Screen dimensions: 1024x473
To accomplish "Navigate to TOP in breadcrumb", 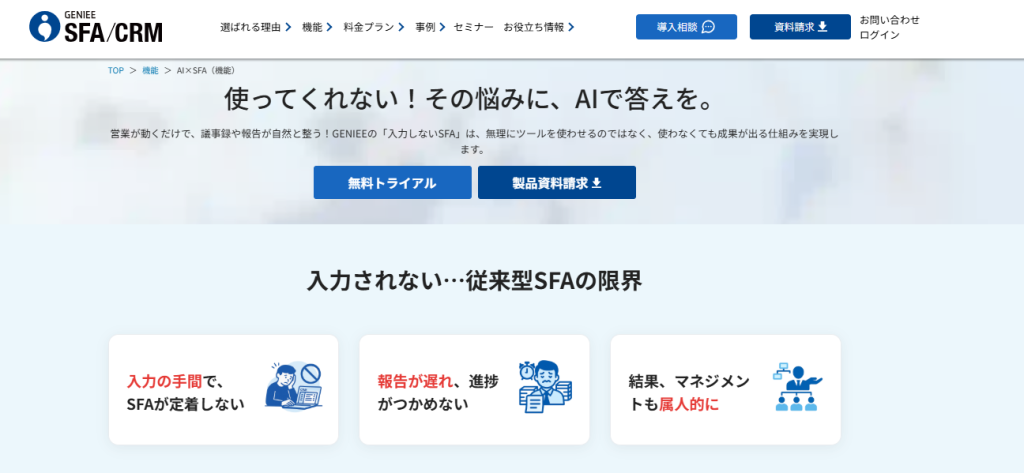I will pyautogui.click(x=116, y=71).
